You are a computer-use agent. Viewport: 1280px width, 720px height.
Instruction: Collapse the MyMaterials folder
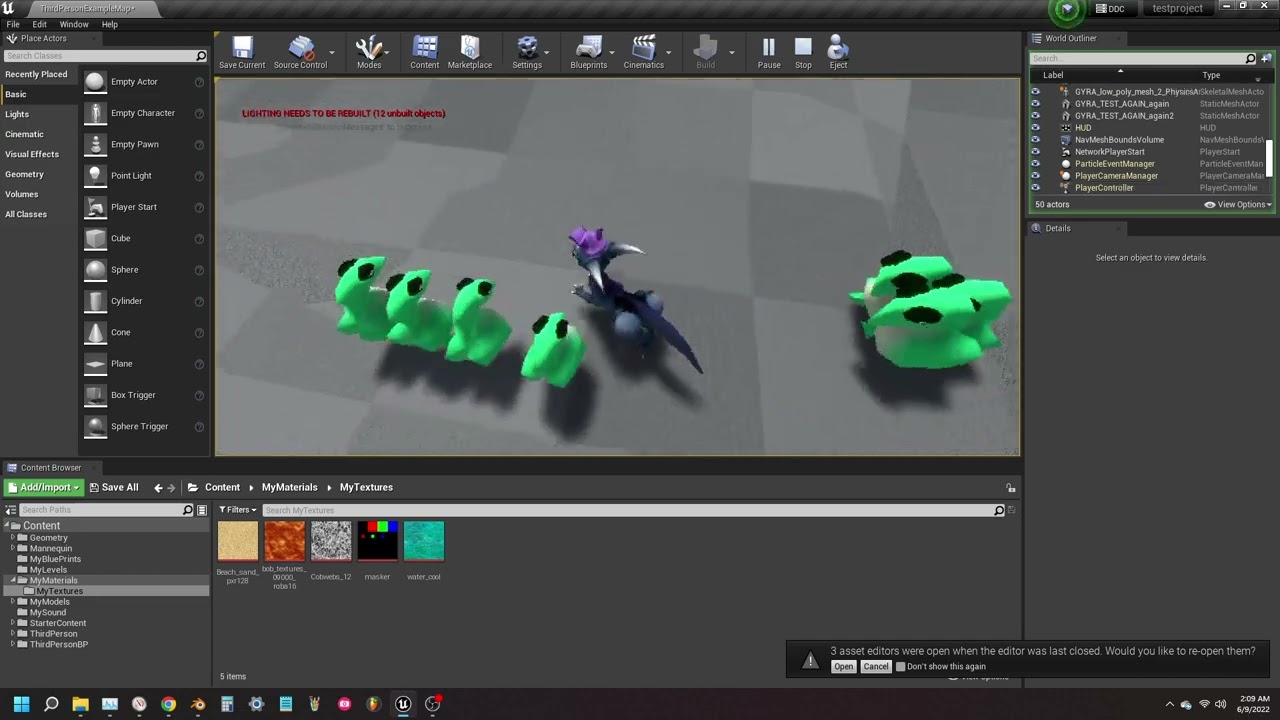[x=13, y=581]
